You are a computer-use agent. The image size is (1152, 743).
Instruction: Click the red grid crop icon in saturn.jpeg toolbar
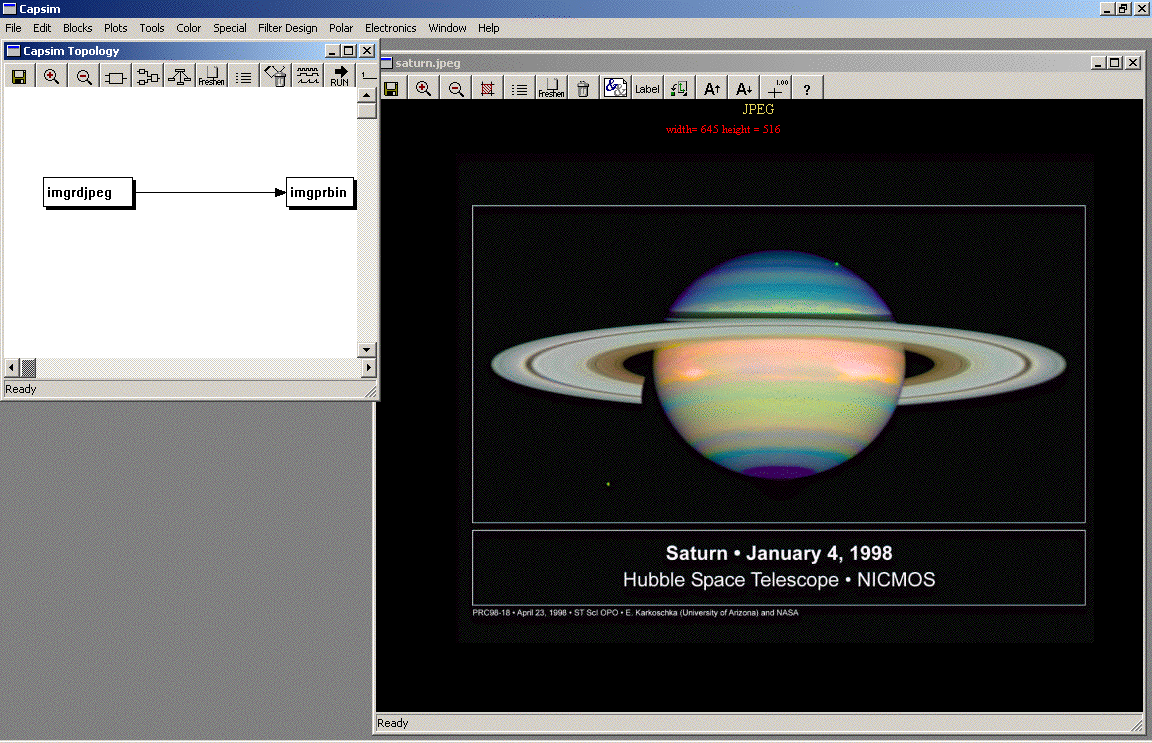coord(487,89)
